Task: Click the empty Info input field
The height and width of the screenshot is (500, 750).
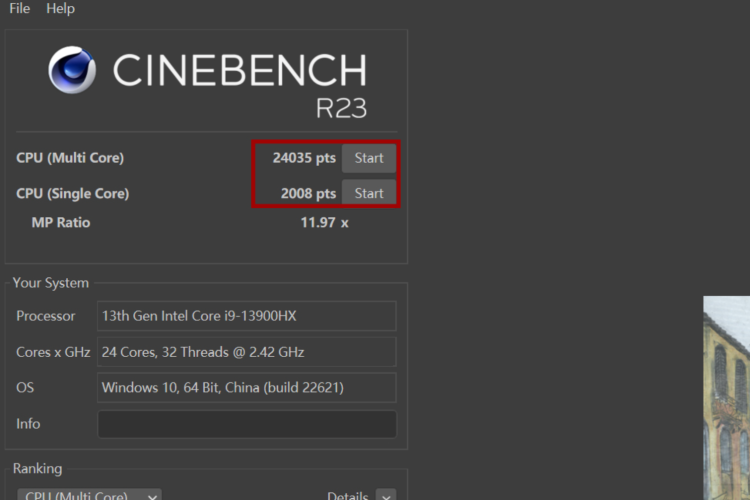Action: (246, 424)
